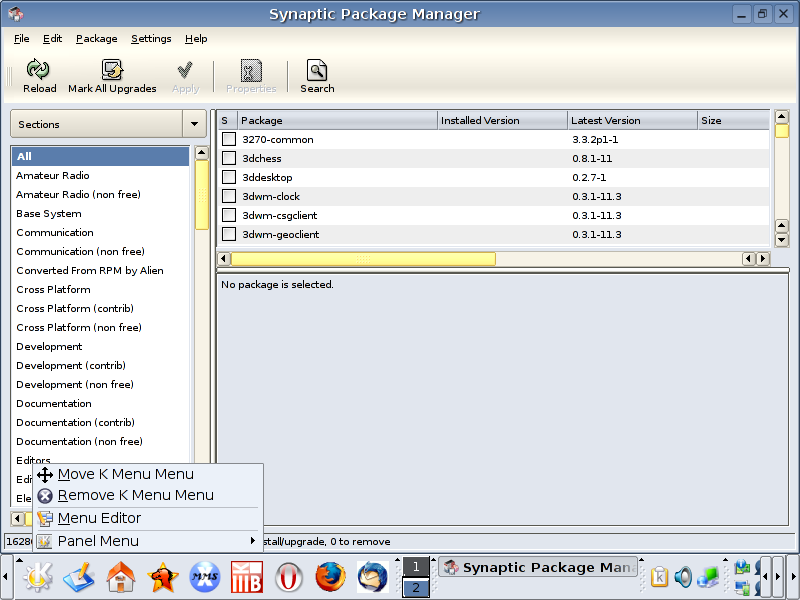Switch to virtual desktop 1
This screenshot has height=600, width=800.
coord(416,567)
